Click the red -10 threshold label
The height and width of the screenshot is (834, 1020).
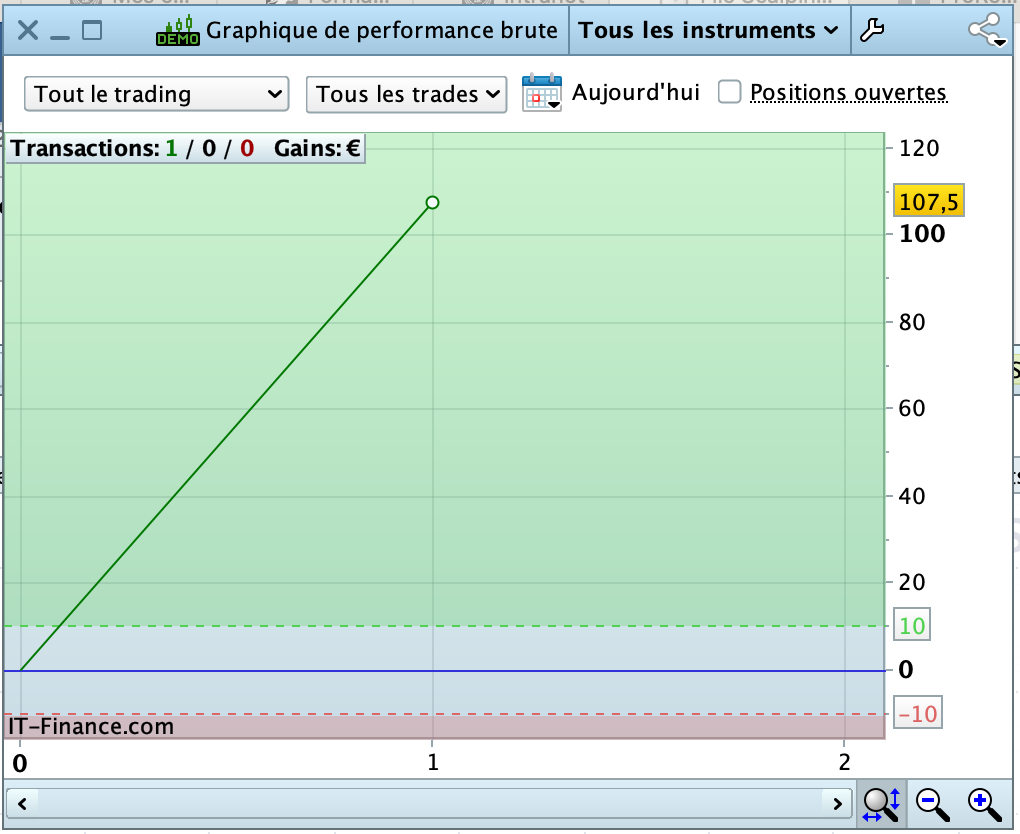[x=918, y=714]
